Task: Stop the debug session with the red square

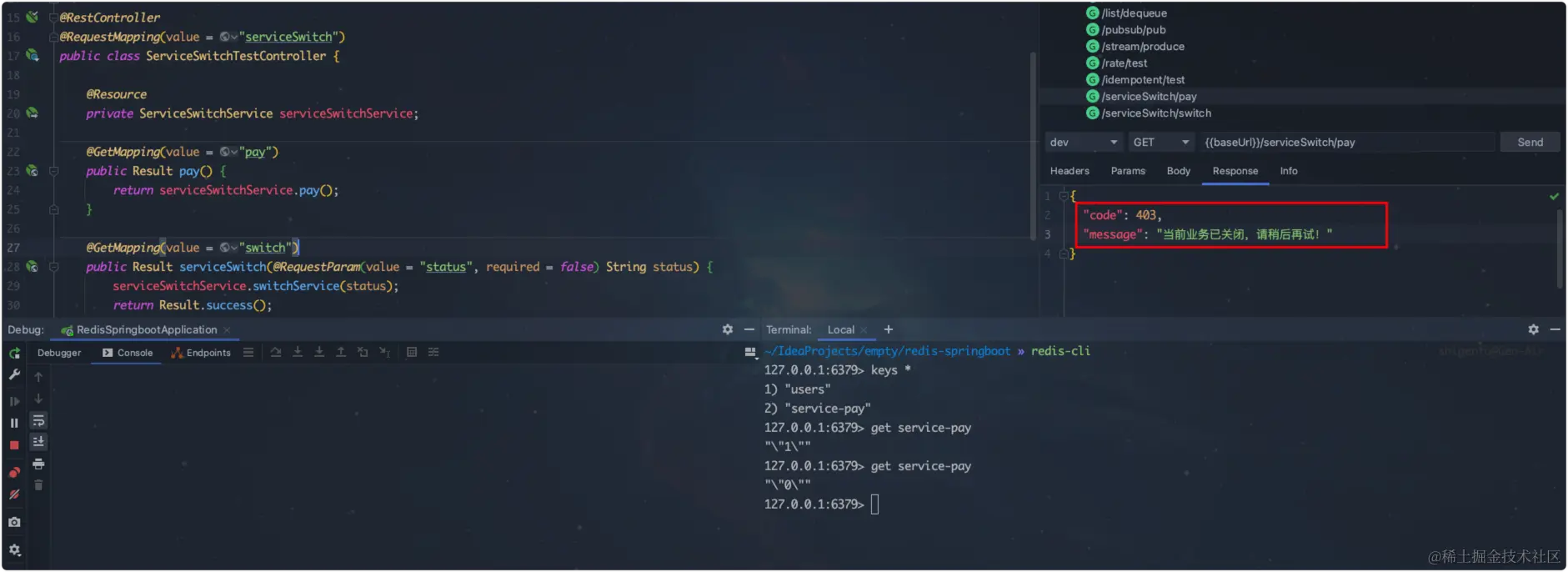Action: 14,445
